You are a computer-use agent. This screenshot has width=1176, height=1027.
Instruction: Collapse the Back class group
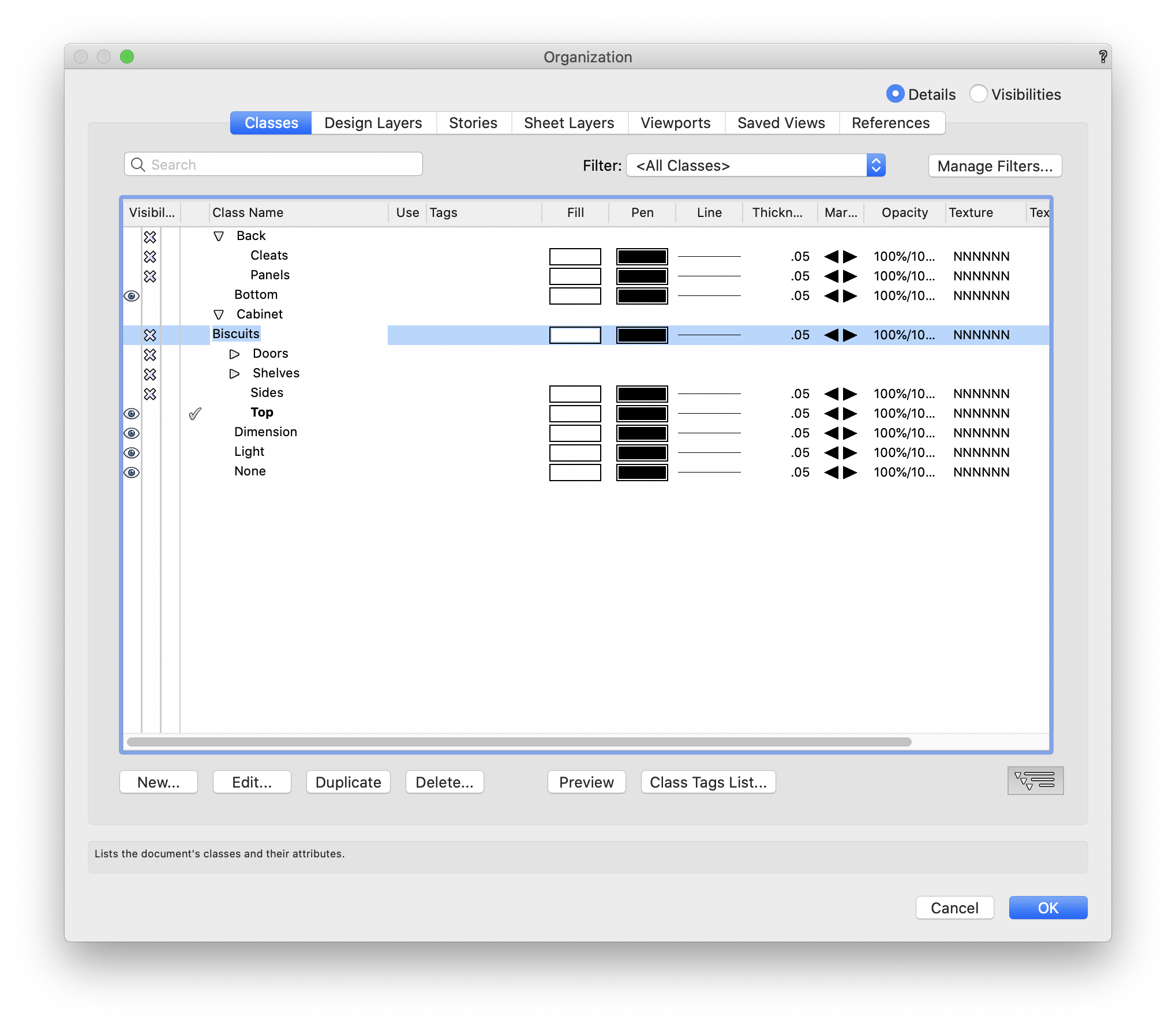(x=219, y=235)
